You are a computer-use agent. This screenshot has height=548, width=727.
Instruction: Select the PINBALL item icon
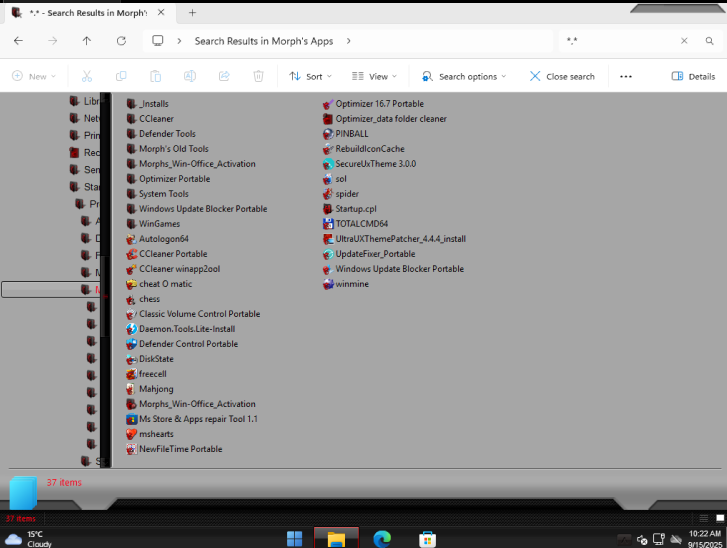pos(328,134)
